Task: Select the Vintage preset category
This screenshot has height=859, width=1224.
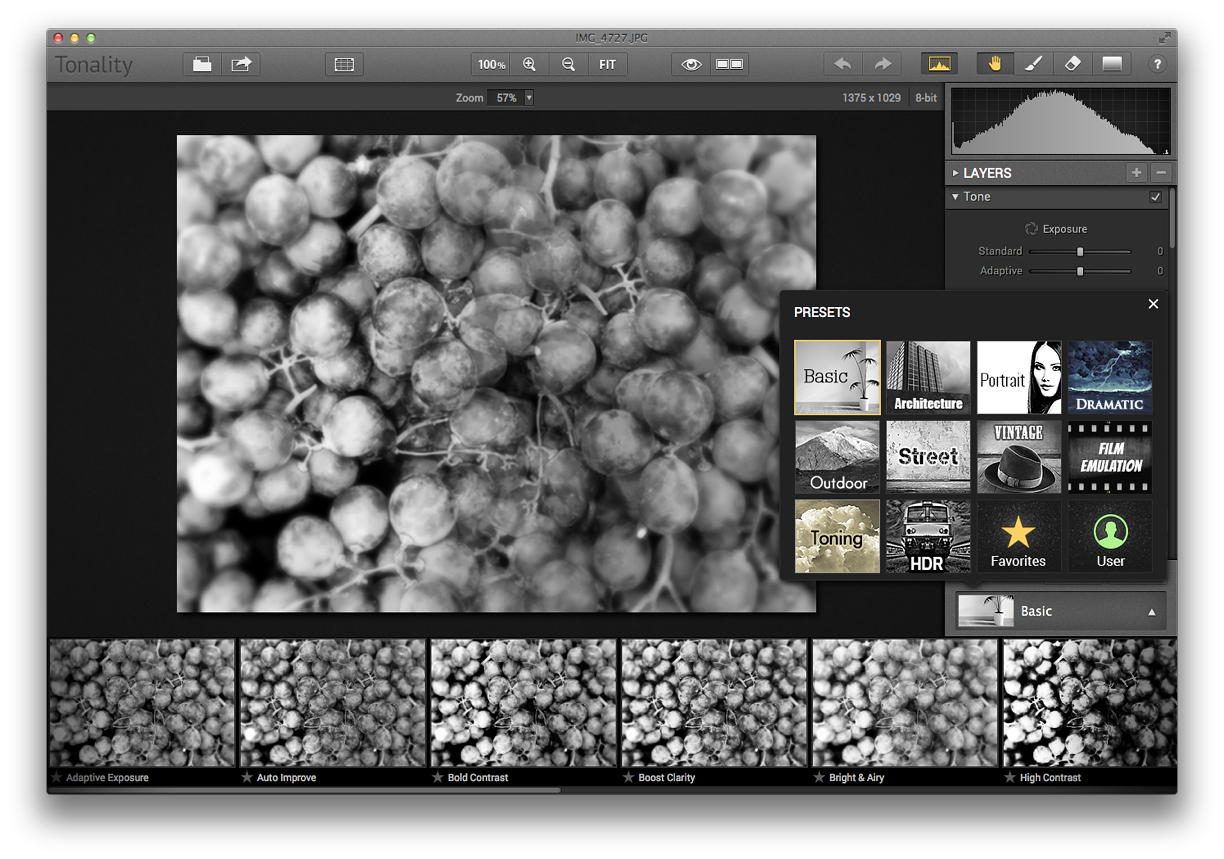Action: [1019, 457]
